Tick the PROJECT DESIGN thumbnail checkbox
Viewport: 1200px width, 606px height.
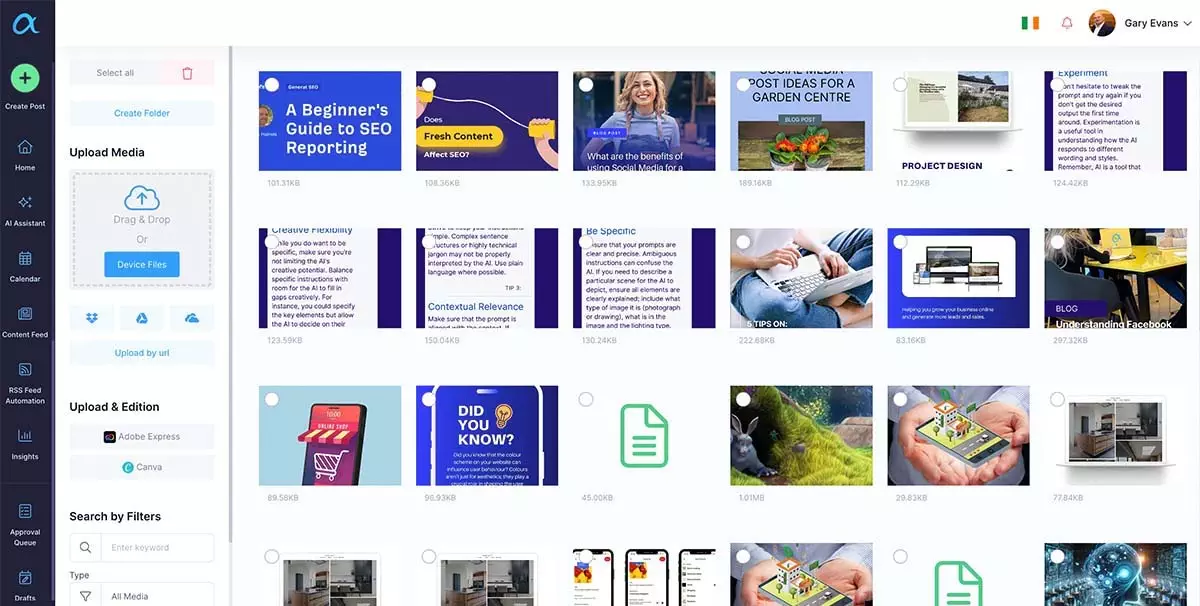tap(900, 85)
